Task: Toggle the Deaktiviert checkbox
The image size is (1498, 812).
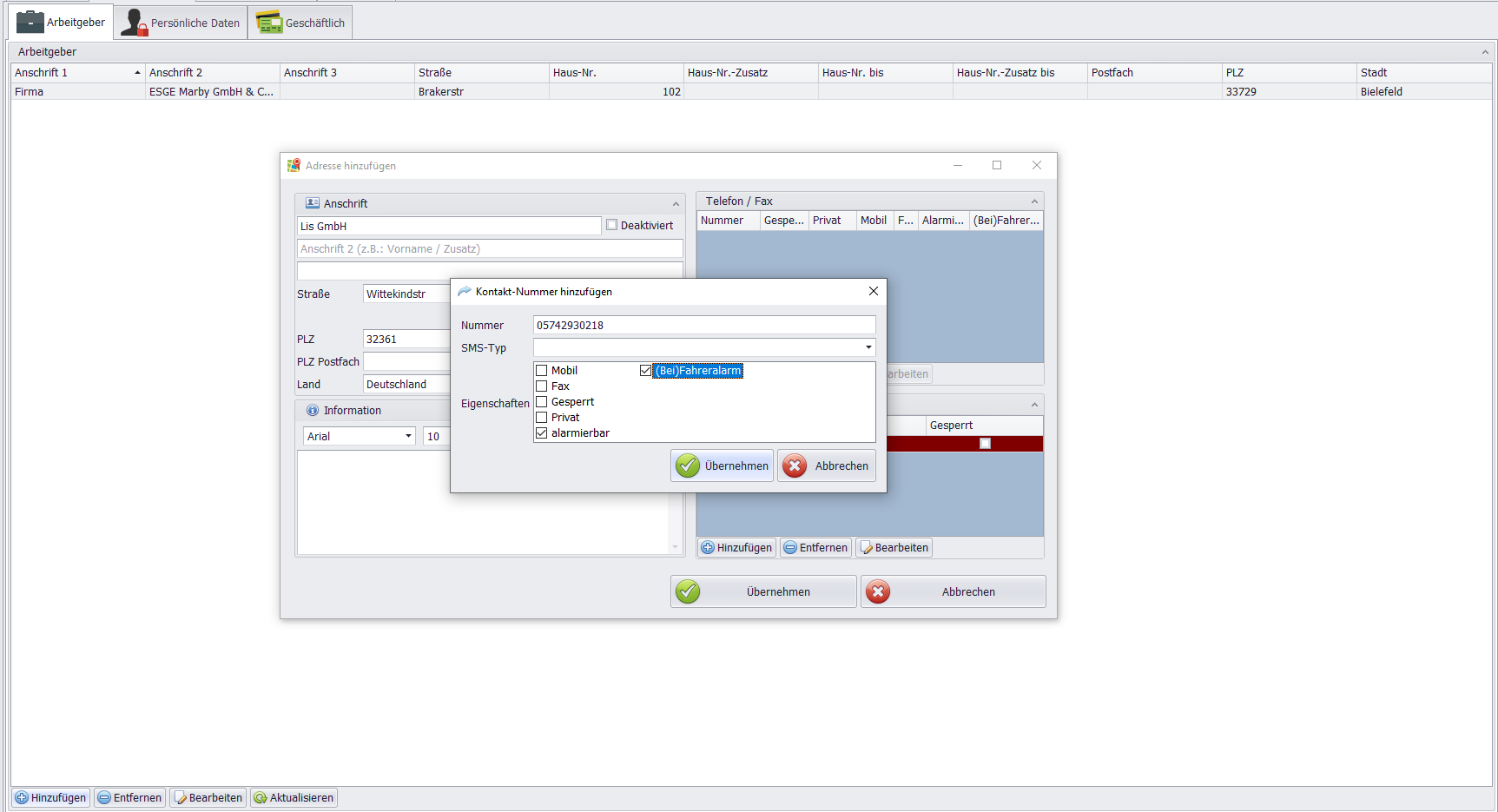Action: 612,225
